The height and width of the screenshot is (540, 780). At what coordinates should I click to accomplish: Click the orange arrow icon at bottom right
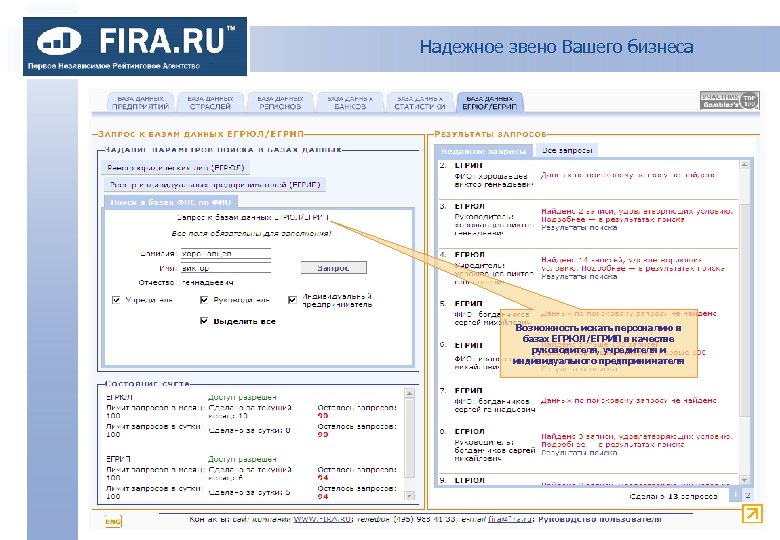tap(752, 514)
